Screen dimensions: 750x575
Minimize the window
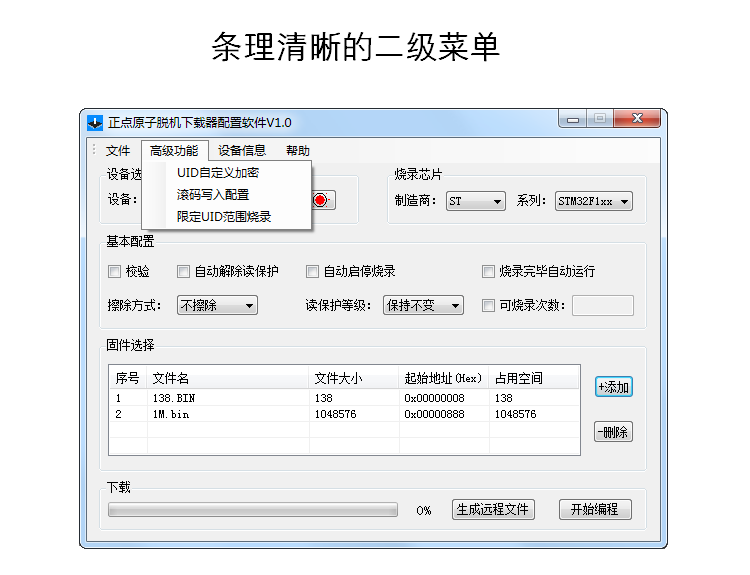pos(573,119)
